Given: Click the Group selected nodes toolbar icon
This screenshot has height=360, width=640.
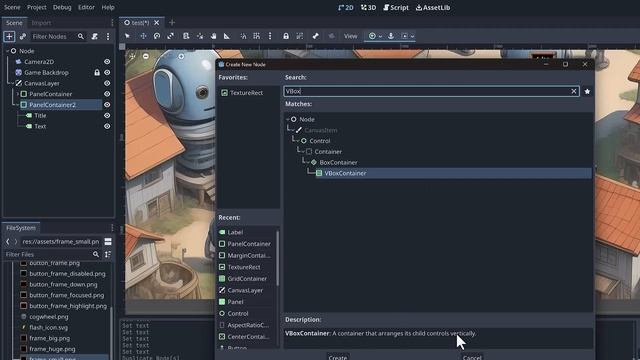Looking at the screenshot, I should (300, 36).
